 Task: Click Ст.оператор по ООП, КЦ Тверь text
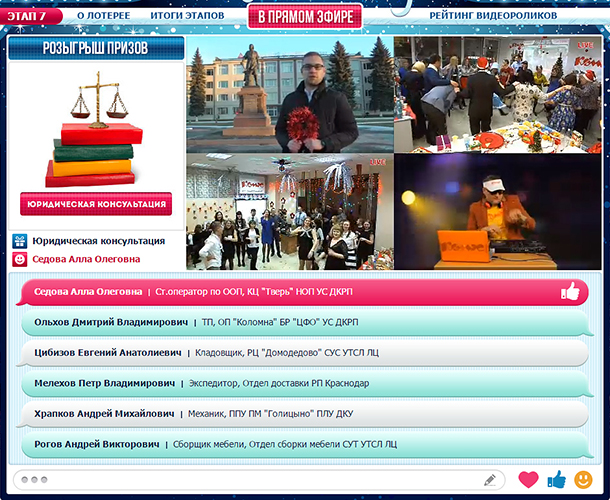pyautogui.click(x=254, y=292)
